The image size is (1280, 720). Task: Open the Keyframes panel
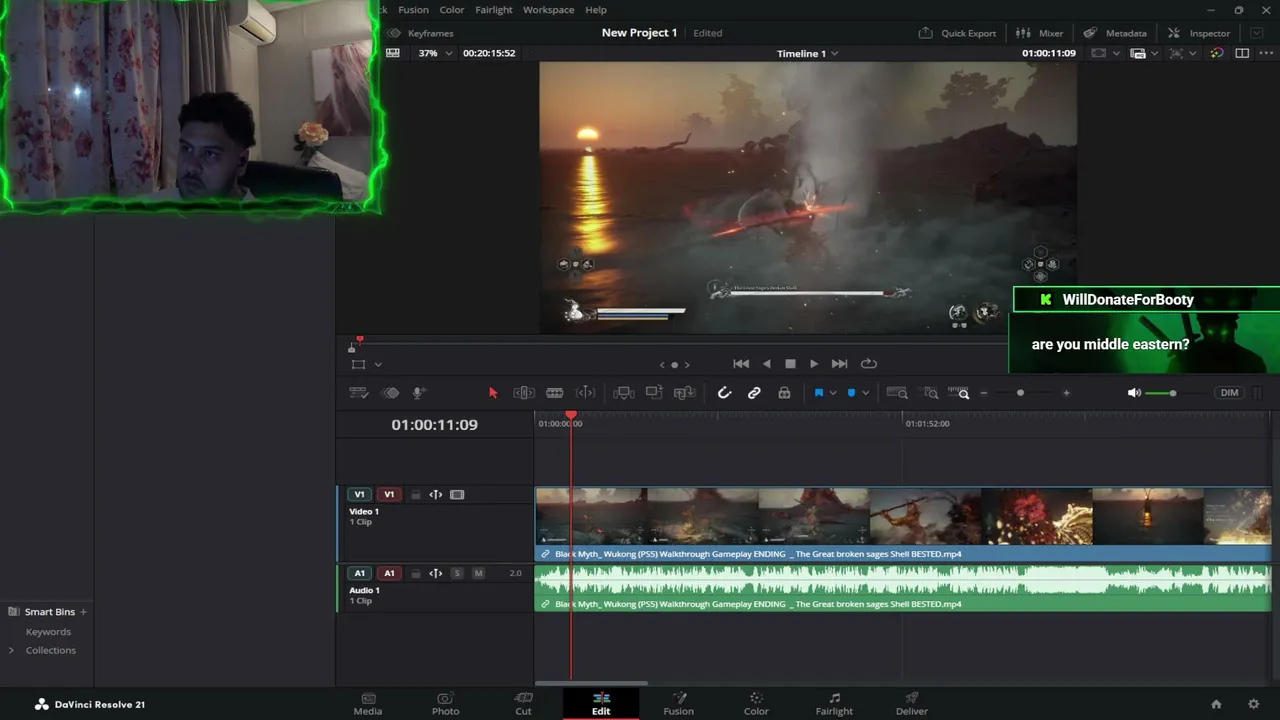(x=420, y=33)
